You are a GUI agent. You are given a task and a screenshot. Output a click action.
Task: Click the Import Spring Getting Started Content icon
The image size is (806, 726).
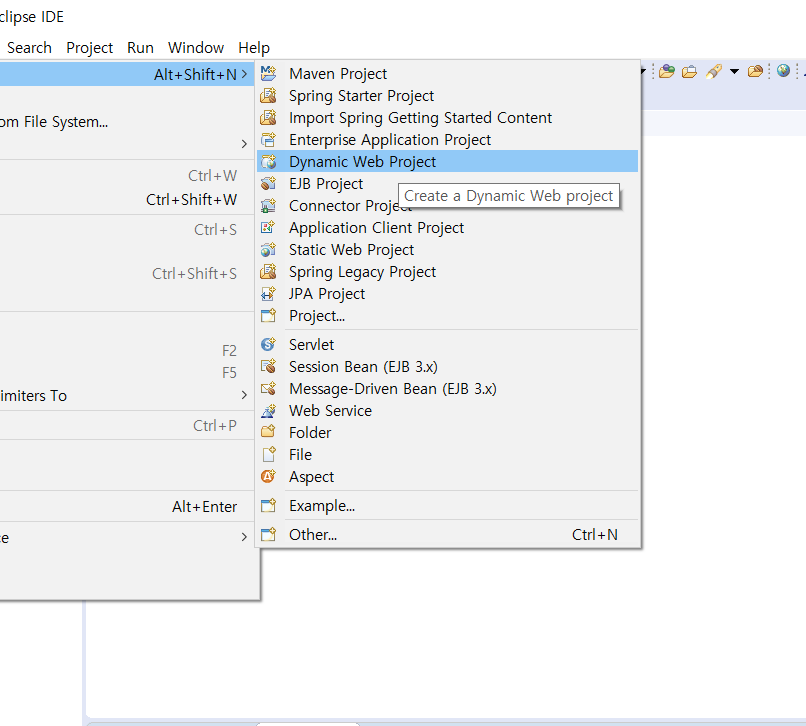268,118
